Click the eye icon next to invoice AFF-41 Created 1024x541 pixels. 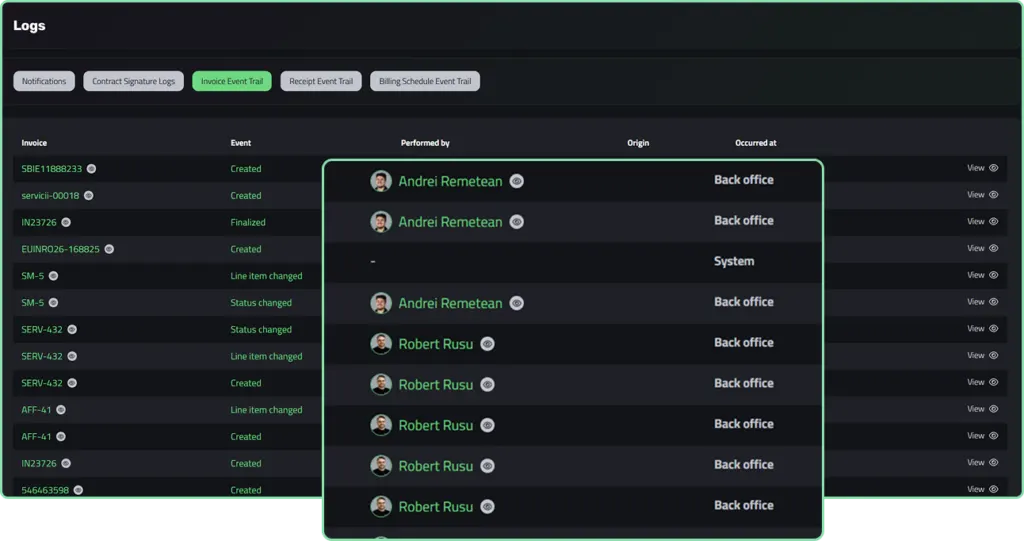[x=61, y=436]
